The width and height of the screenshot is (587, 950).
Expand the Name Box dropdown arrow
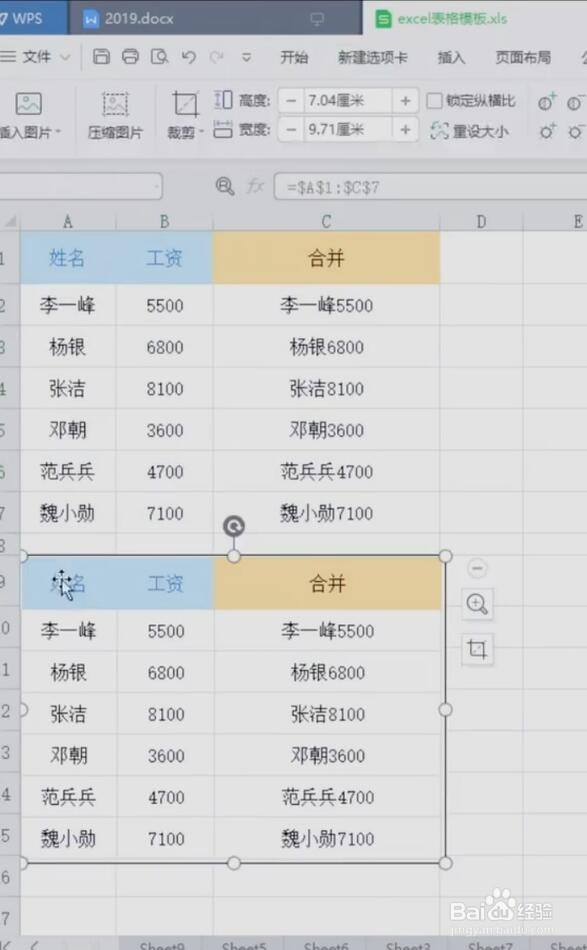(158, 186)
